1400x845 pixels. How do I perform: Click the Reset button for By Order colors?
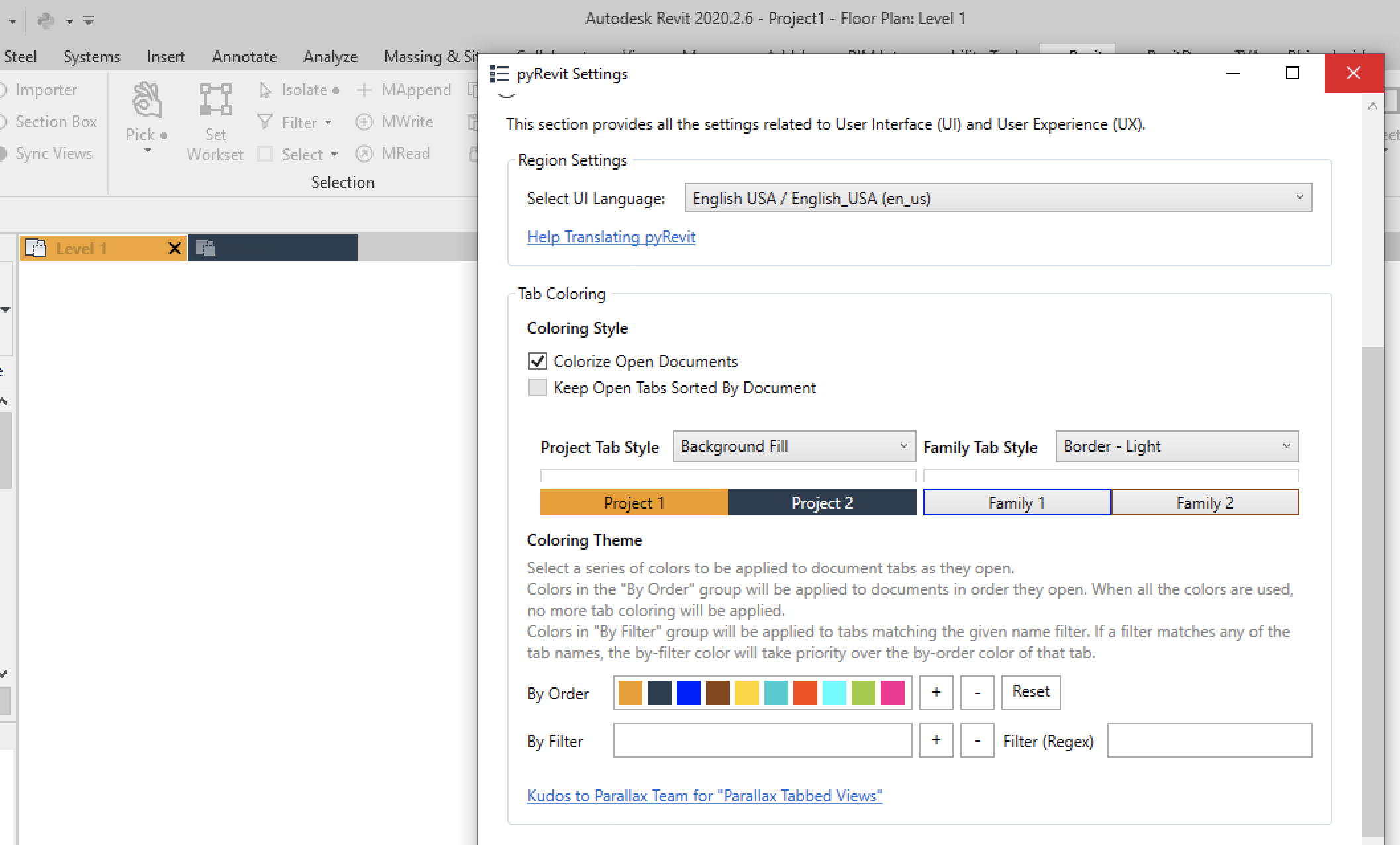point(1030,692)
